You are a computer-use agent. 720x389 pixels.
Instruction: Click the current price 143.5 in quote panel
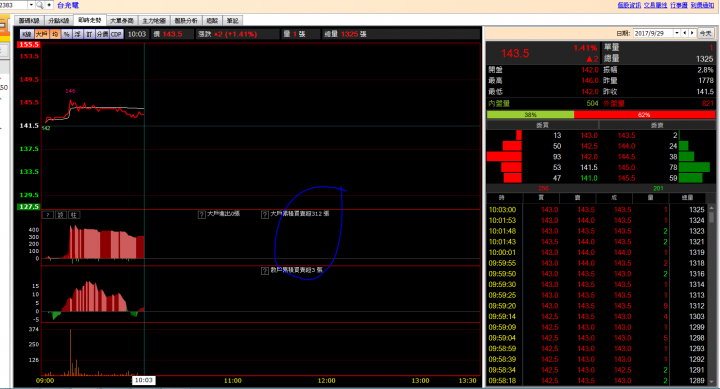pyautogui.click(x=515, y=53)
